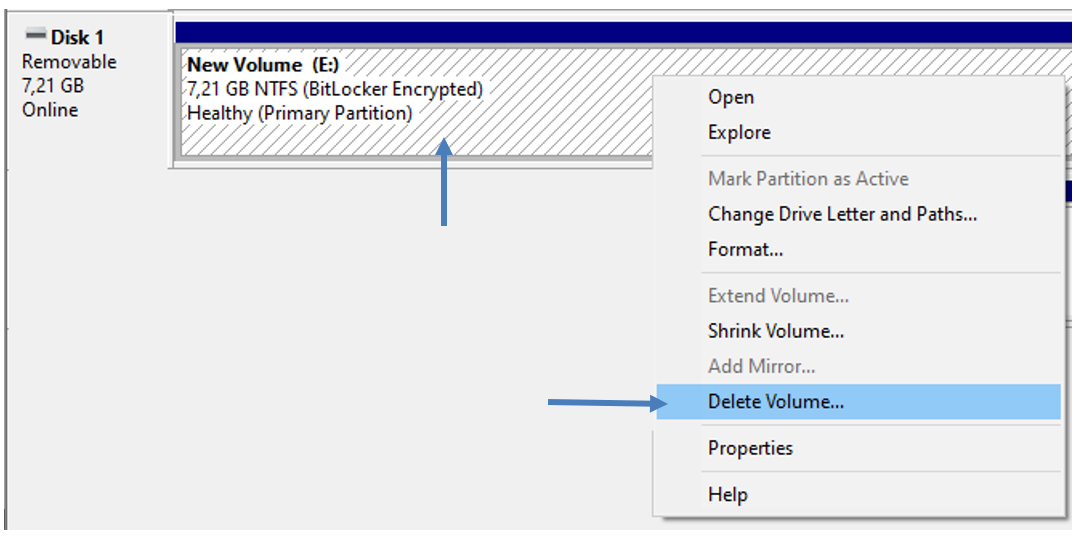Click the Disk 1 label text
Image resolution: width=1080 pixels, height=542 pixels.
point(77,37)
